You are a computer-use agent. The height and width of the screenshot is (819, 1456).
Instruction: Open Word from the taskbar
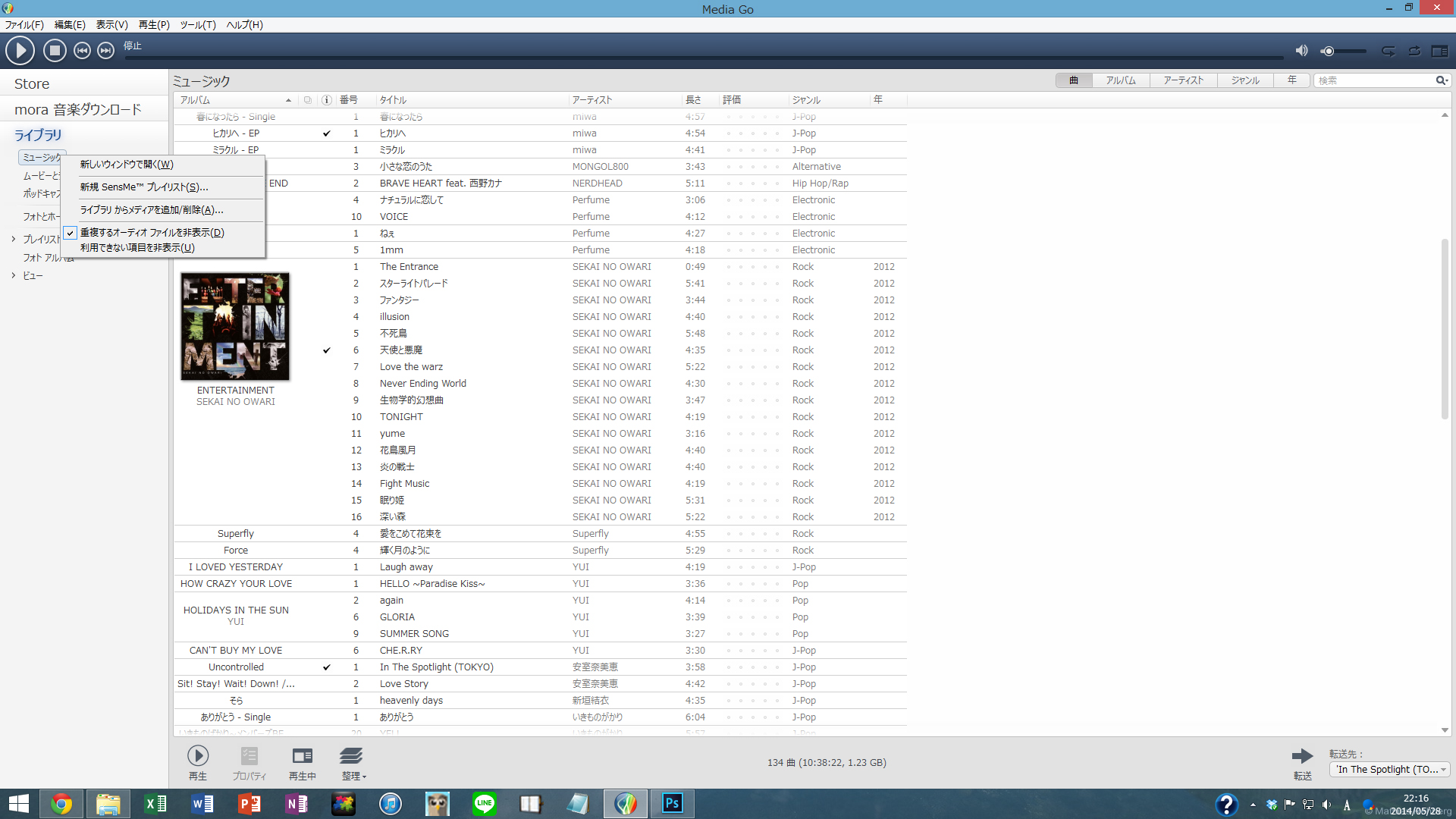point(202,804)
